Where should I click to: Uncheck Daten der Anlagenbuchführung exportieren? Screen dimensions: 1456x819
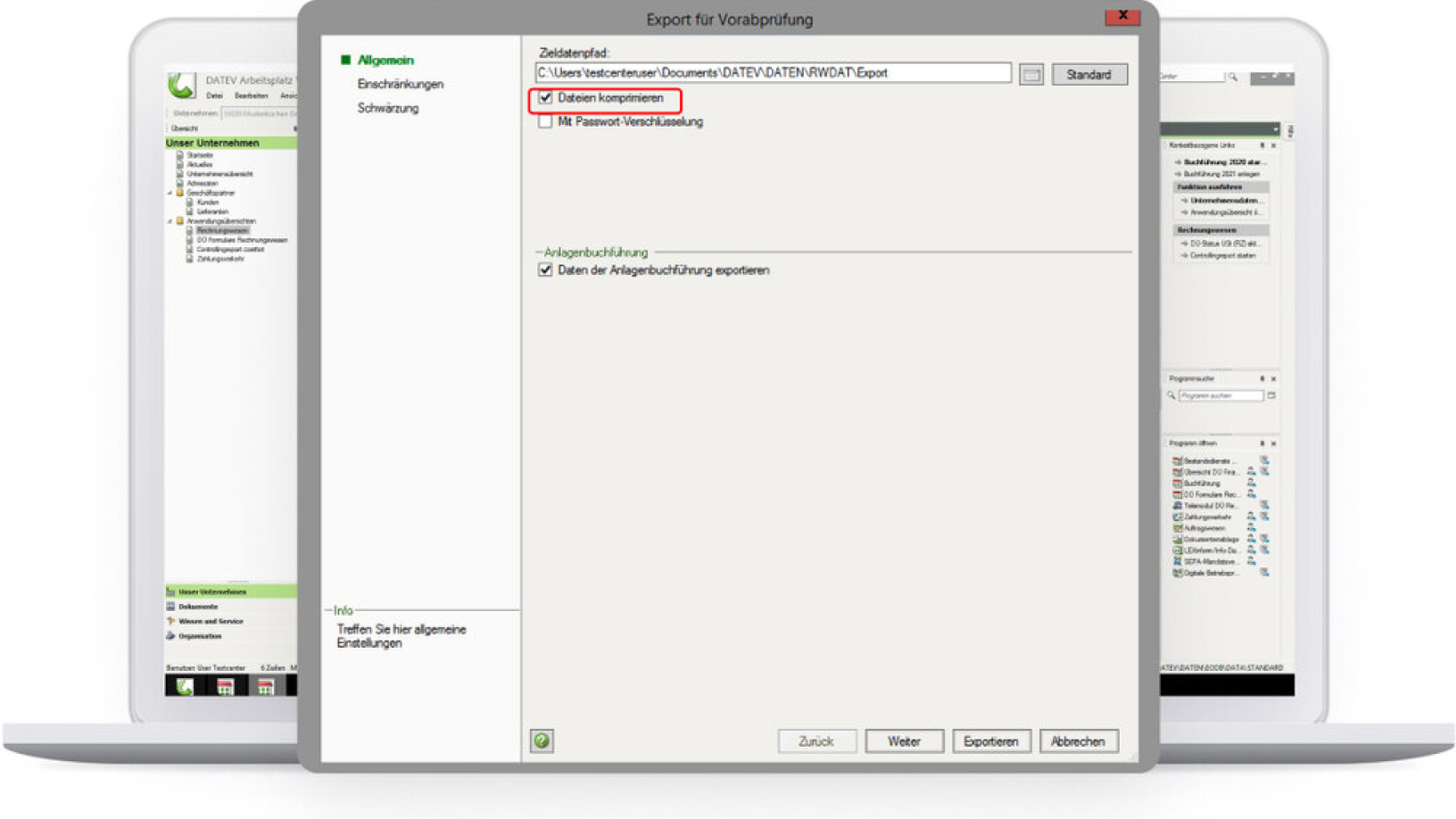(545, 270)
